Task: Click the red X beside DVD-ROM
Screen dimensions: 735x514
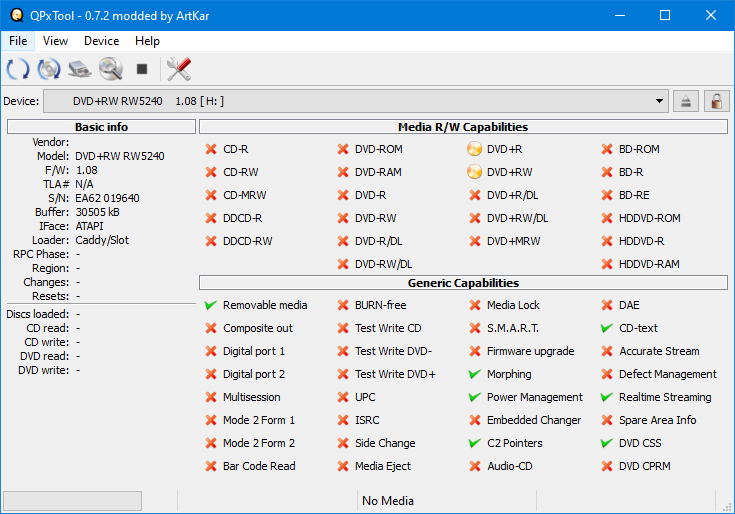Action: pyautogui.click(x=343, y=149)
